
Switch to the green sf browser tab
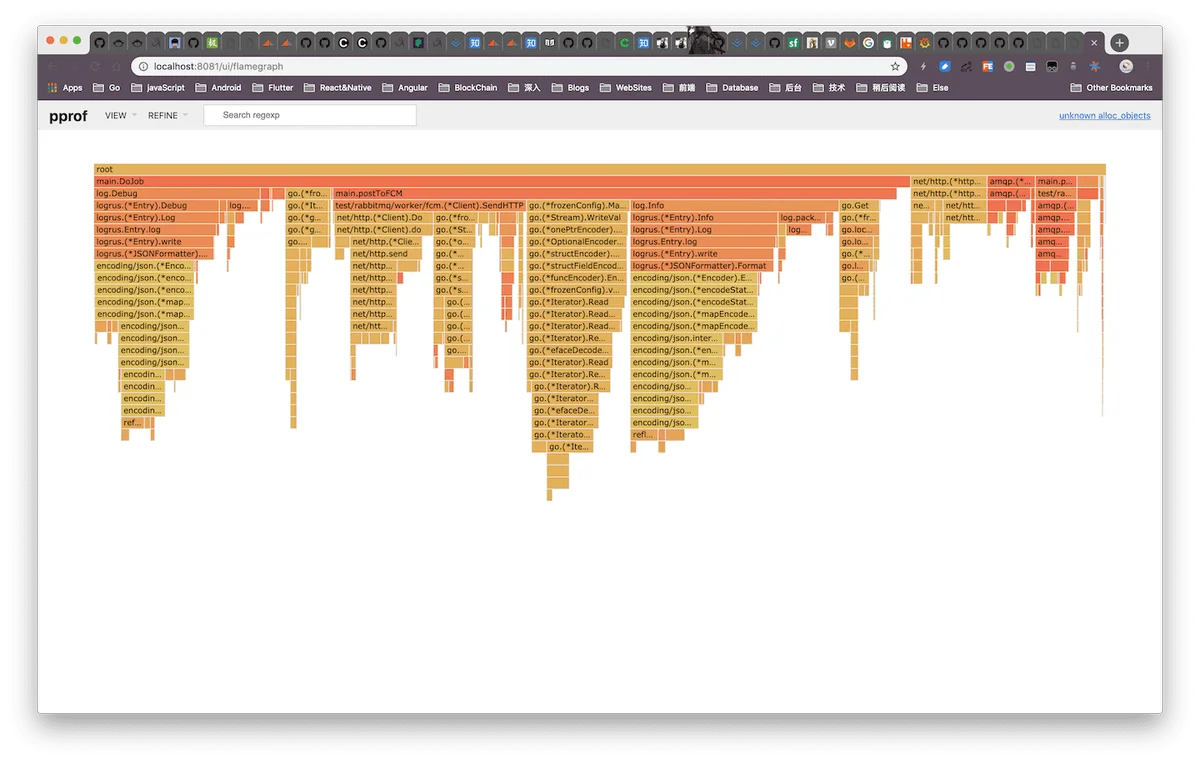tap(793, 43)
